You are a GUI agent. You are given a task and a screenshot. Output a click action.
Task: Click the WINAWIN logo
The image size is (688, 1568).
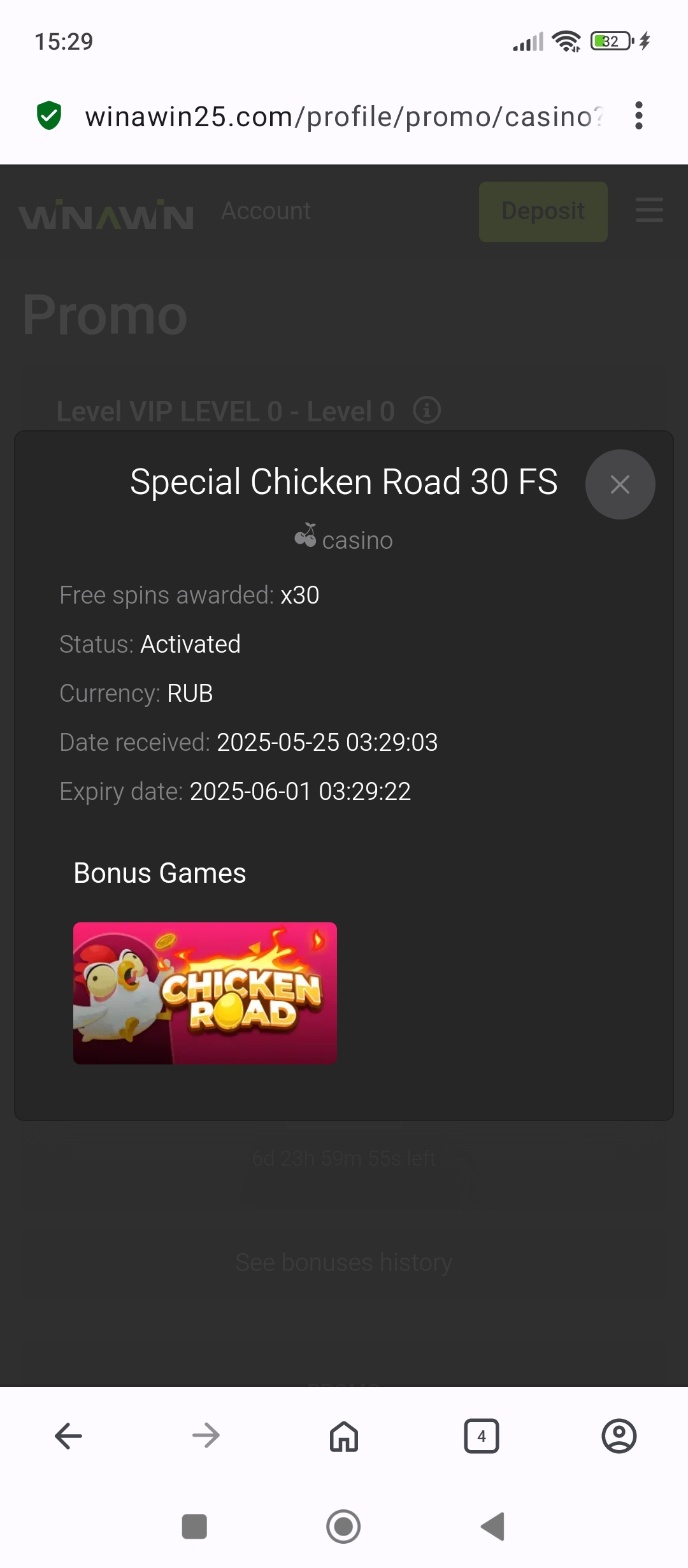(106, 214)
